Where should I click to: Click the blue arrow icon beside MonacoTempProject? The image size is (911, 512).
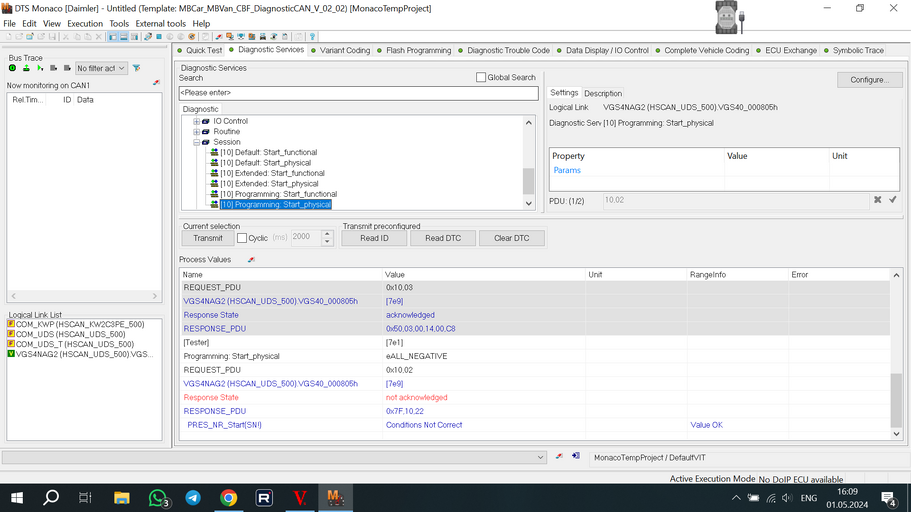(576, 456)
